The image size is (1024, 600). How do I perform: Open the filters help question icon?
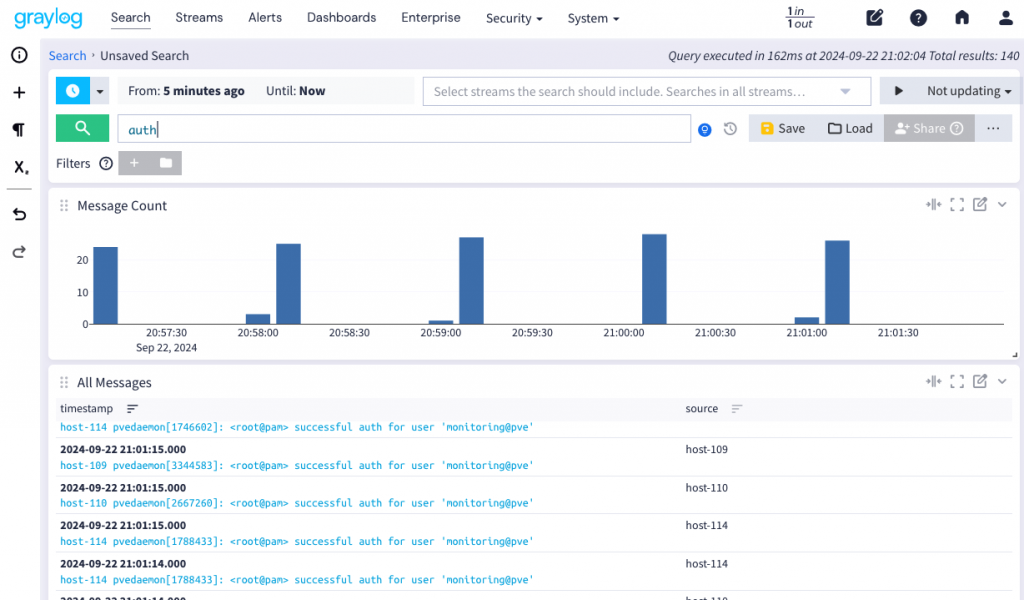tap(106, 163)
